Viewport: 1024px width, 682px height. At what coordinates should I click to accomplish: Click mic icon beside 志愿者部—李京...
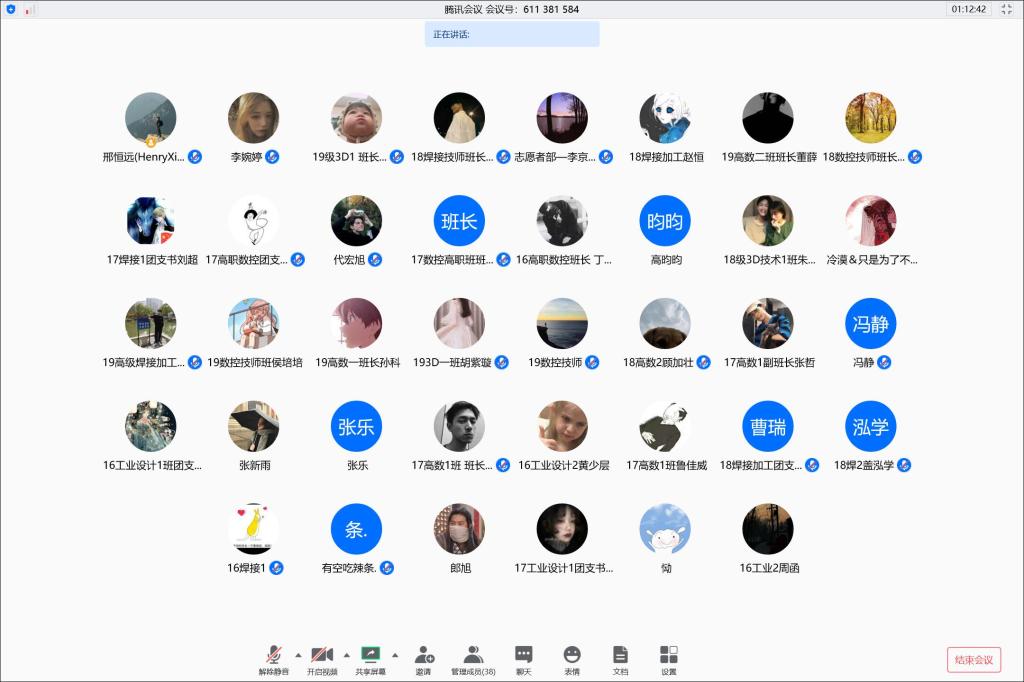606,157
